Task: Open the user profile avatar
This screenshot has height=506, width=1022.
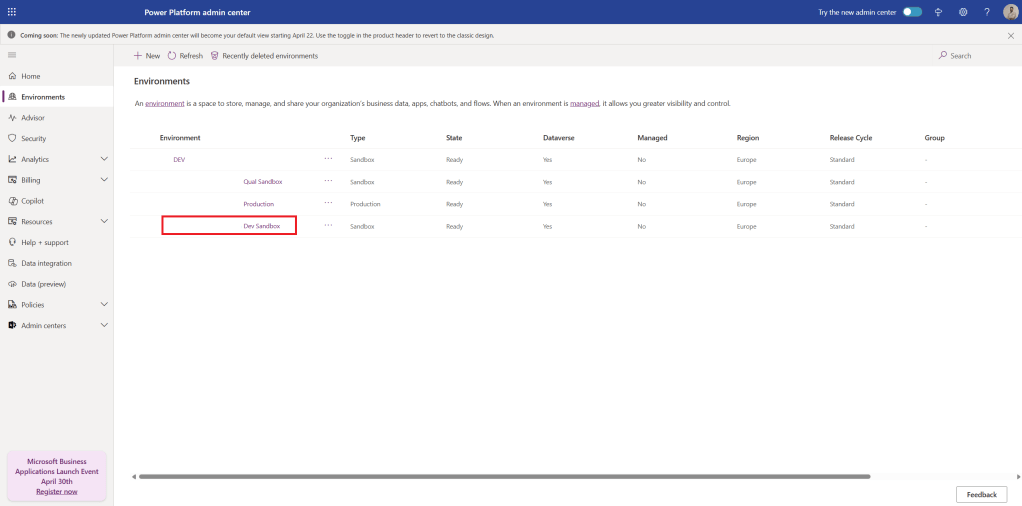Action: 1010,12
